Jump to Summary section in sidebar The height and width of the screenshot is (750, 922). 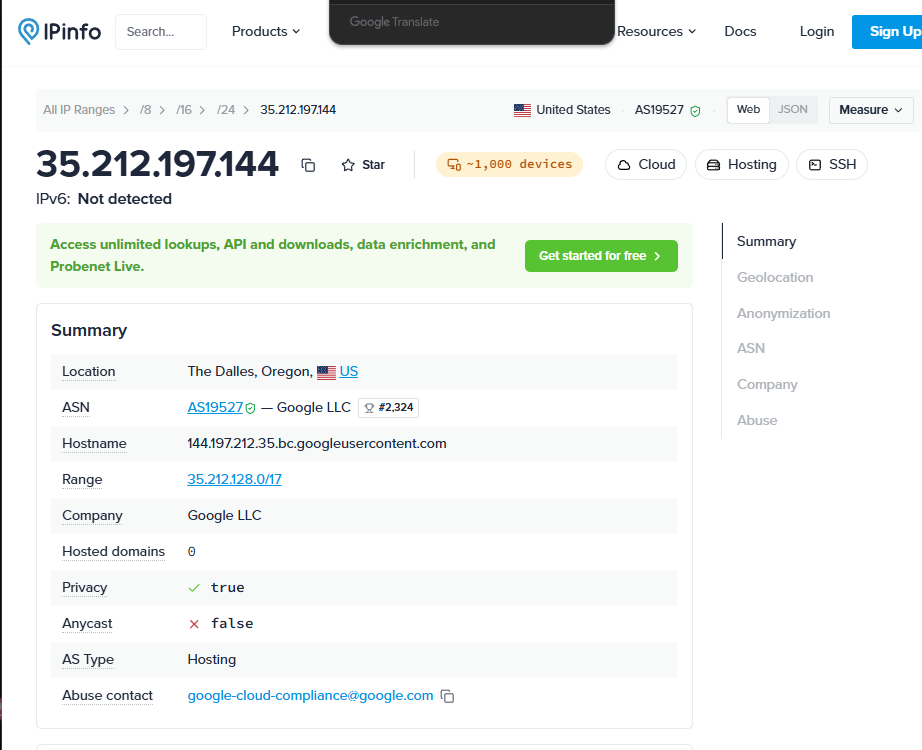click(x=766, y=242)
